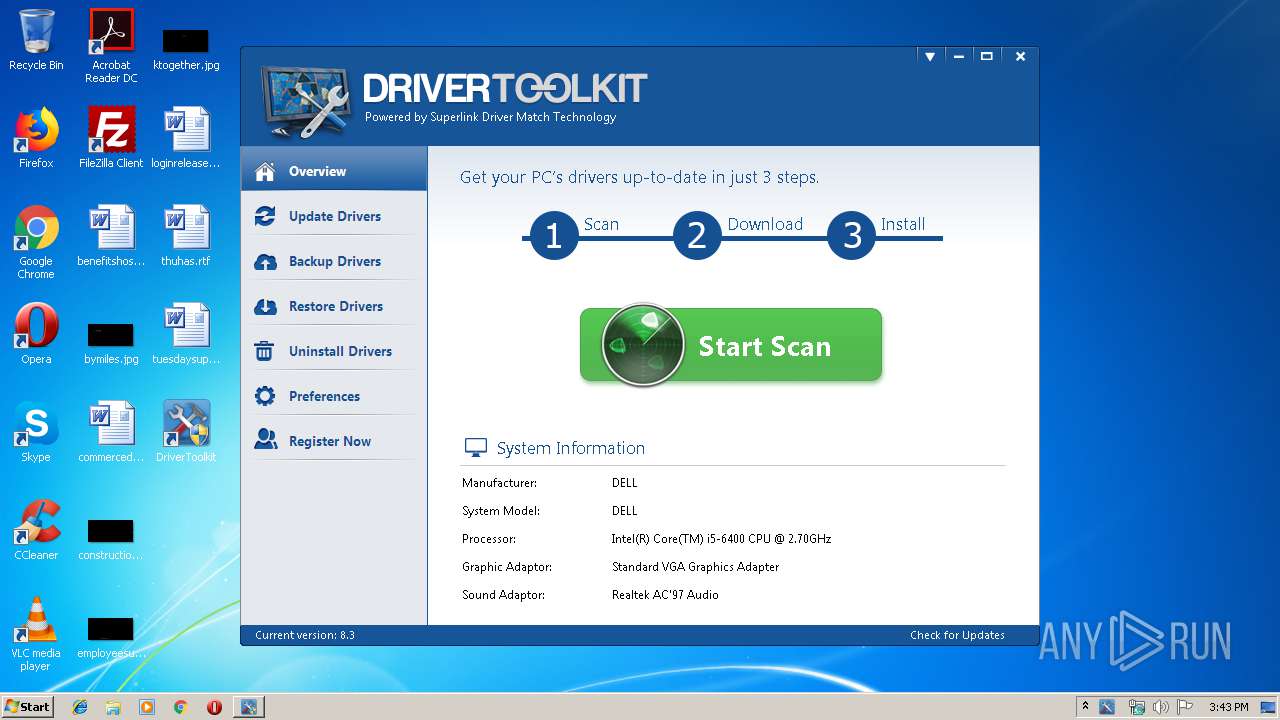Viewport: 1280px width, 720px height.
Task: Select Register Now in sidebar
Action: tap(334, 441)
